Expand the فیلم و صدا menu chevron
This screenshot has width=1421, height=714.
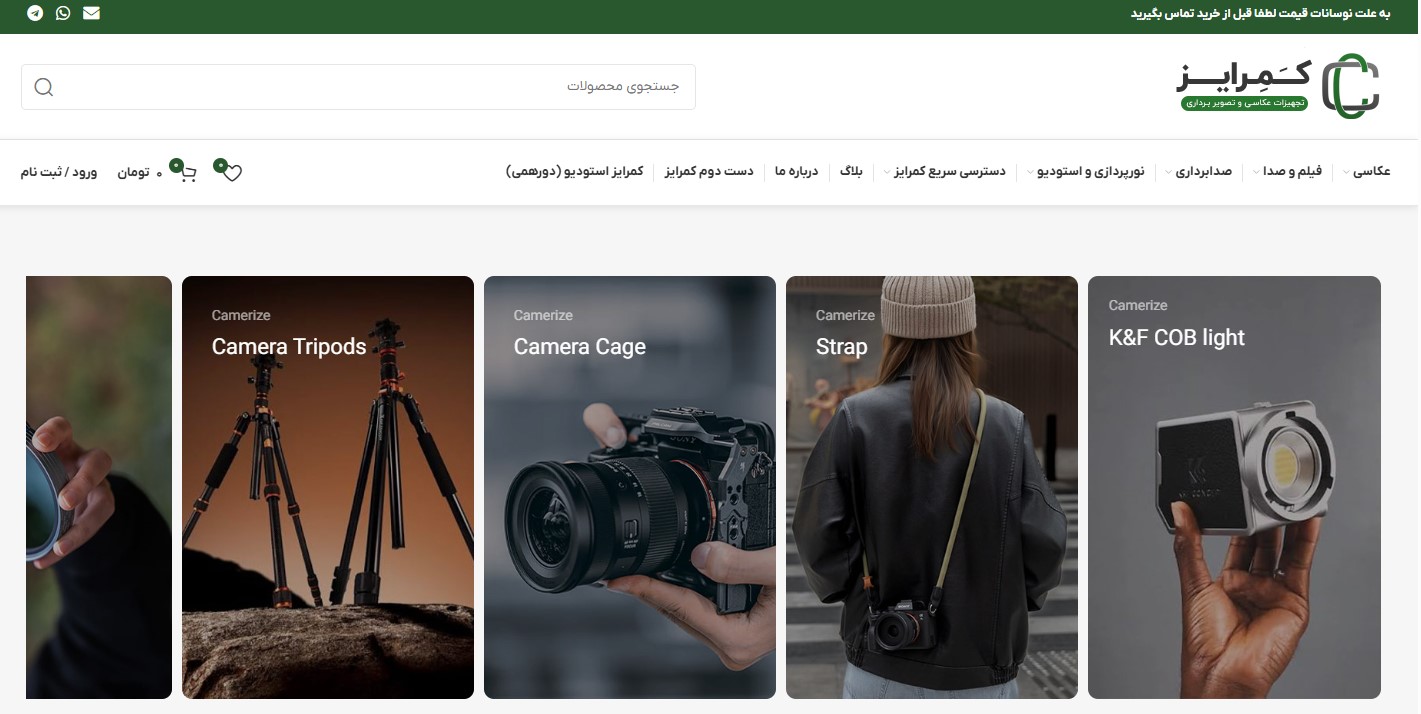point(1256,173)
